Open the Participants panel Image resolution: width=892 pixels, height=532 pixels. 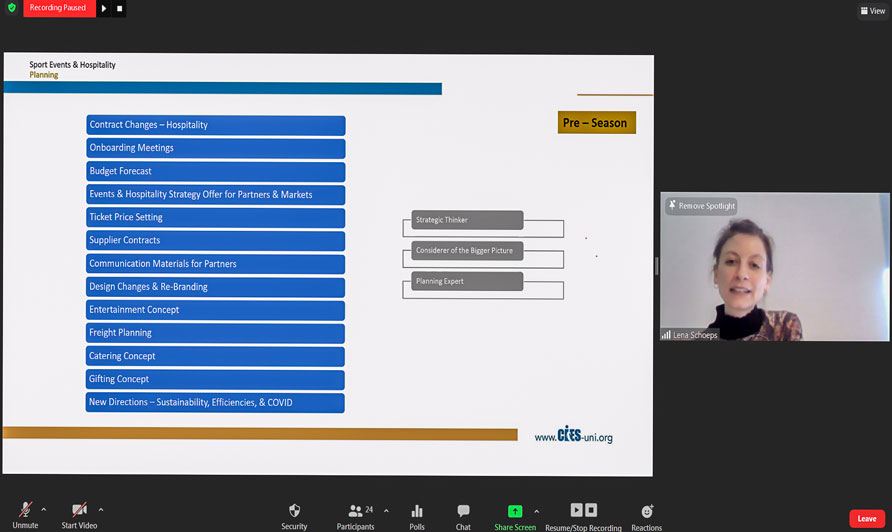pos(356,516)
